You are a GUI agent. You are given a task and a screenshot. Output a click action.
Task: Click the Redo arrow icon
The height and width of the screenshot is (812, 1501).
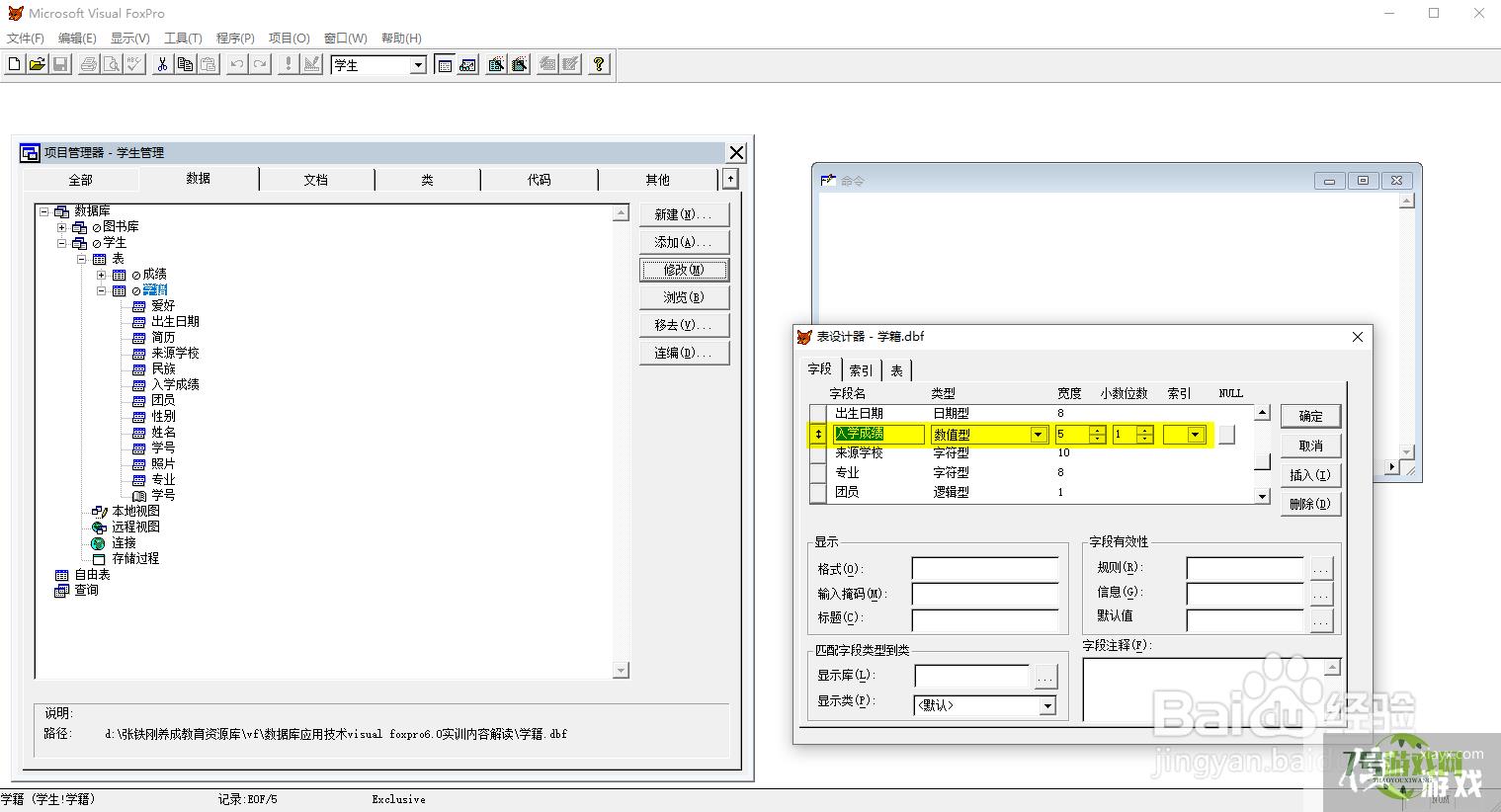coord(260,64)
